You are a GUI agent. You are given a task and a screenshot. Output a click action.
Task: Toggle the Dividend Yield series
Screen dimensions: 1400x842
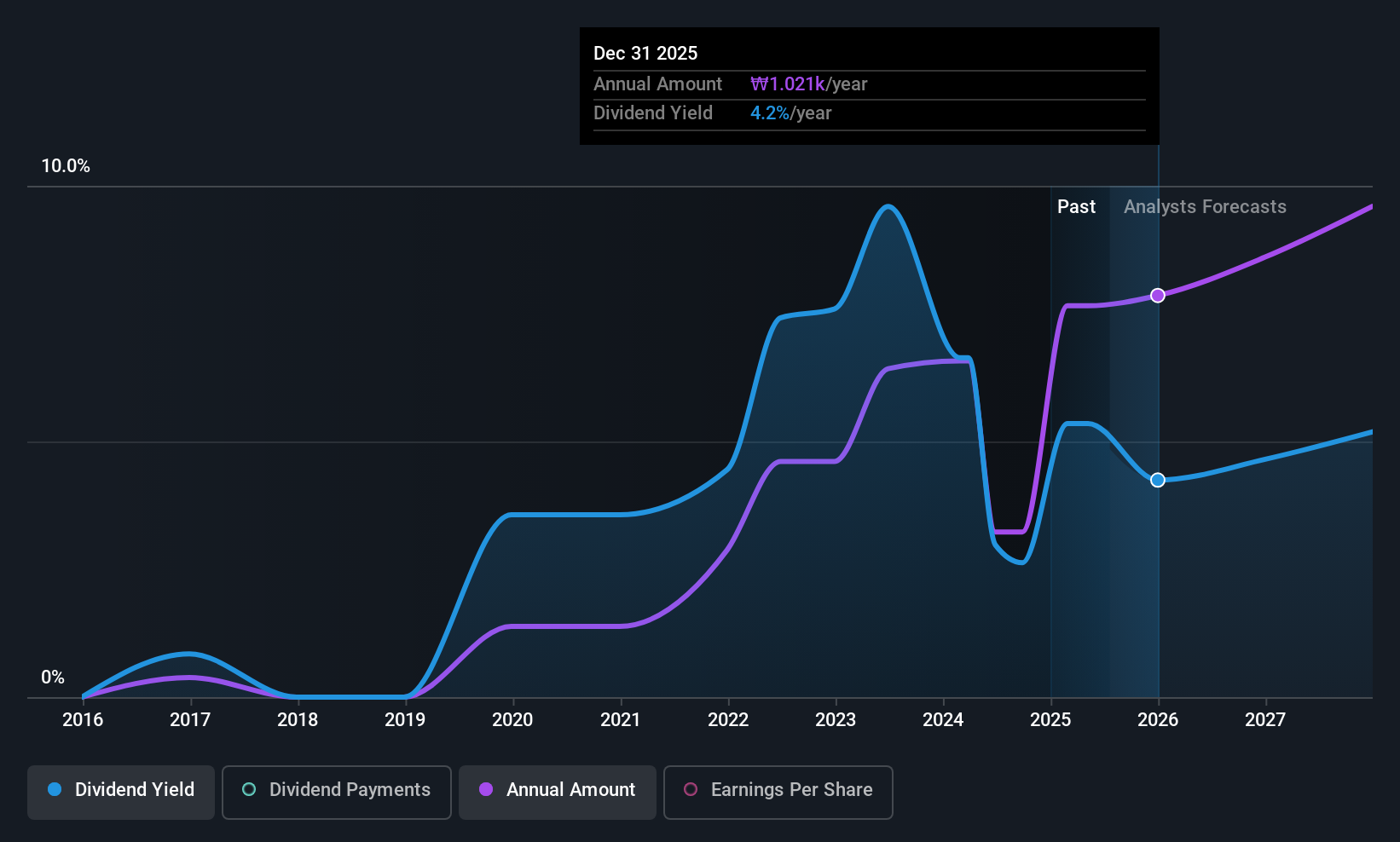tap(121, 793)
